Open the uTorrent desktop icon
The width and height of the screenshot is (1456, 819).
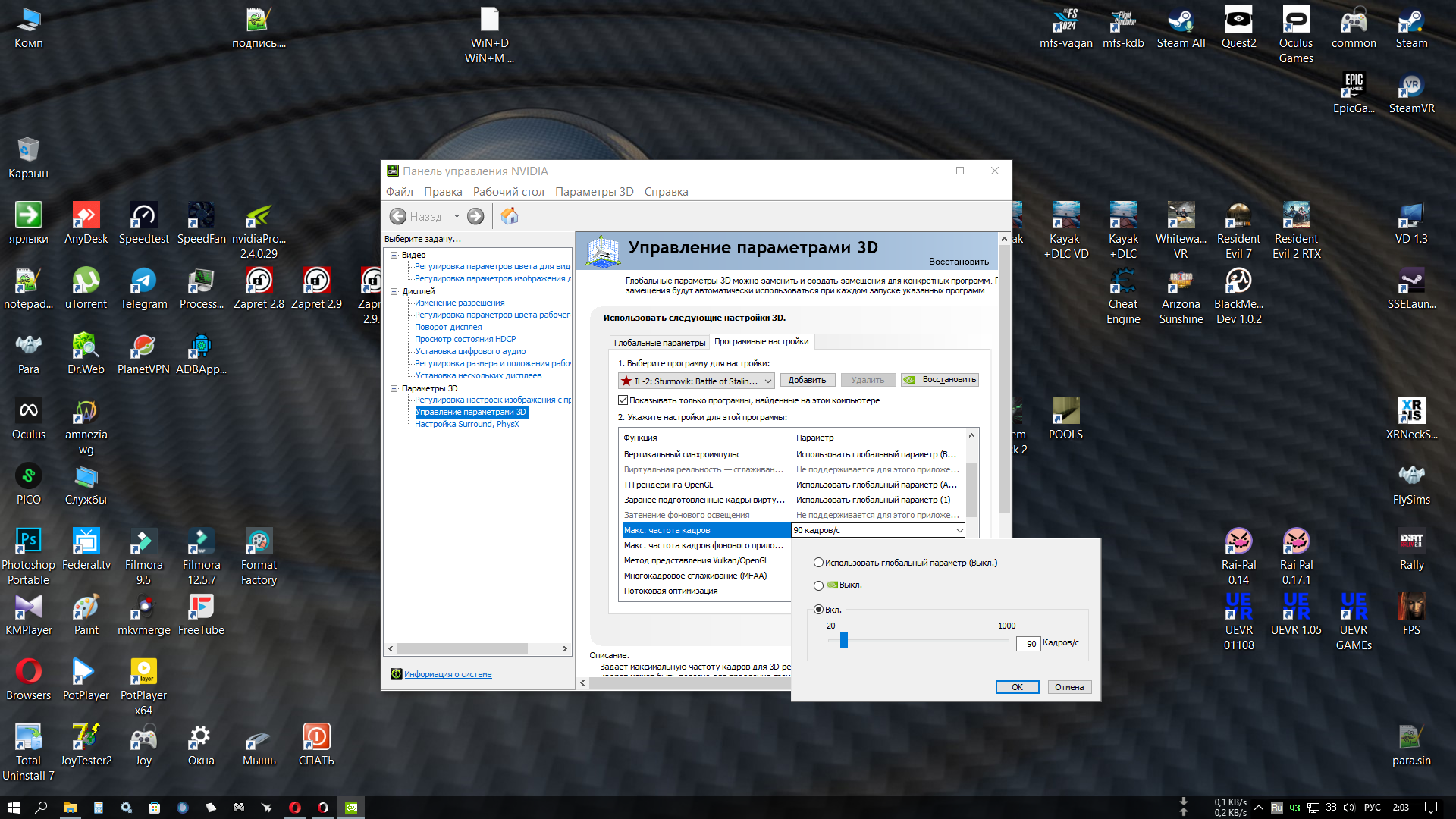click(86, 288)
